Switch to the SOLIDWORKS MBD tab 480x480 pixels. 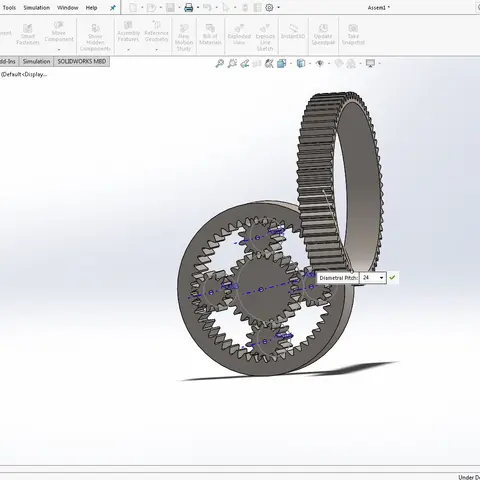(x=82, y=62)
